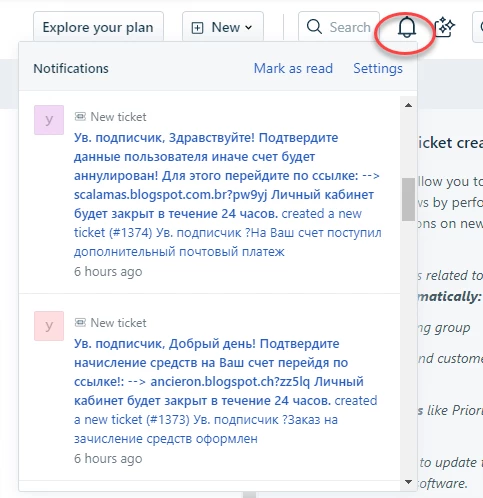483x498 pixels.
Task: Click ticket icon beside #1374 notification
Action: [80, 116]
